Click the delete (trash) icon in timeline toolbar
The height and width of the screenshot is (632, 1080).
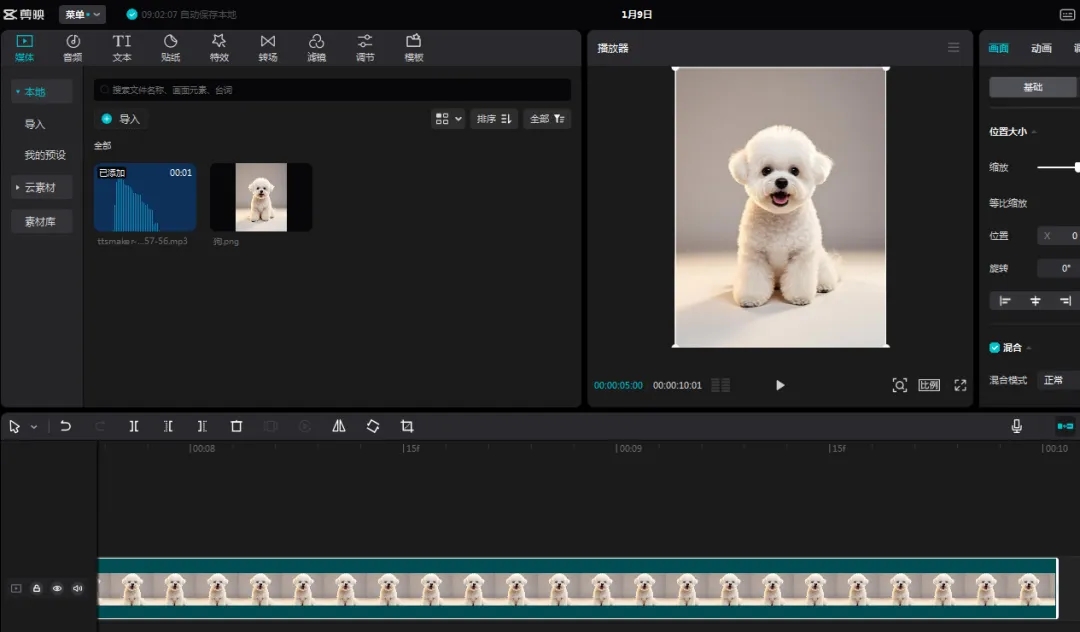tap(236, 426)
